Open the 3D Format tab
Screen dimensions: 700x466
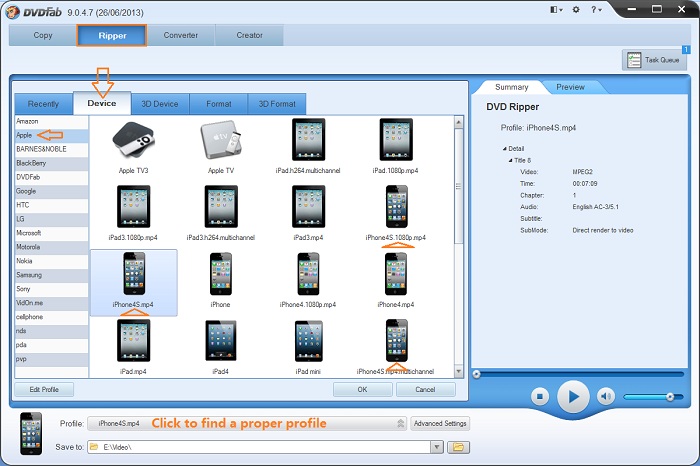[x=277, y=104]
